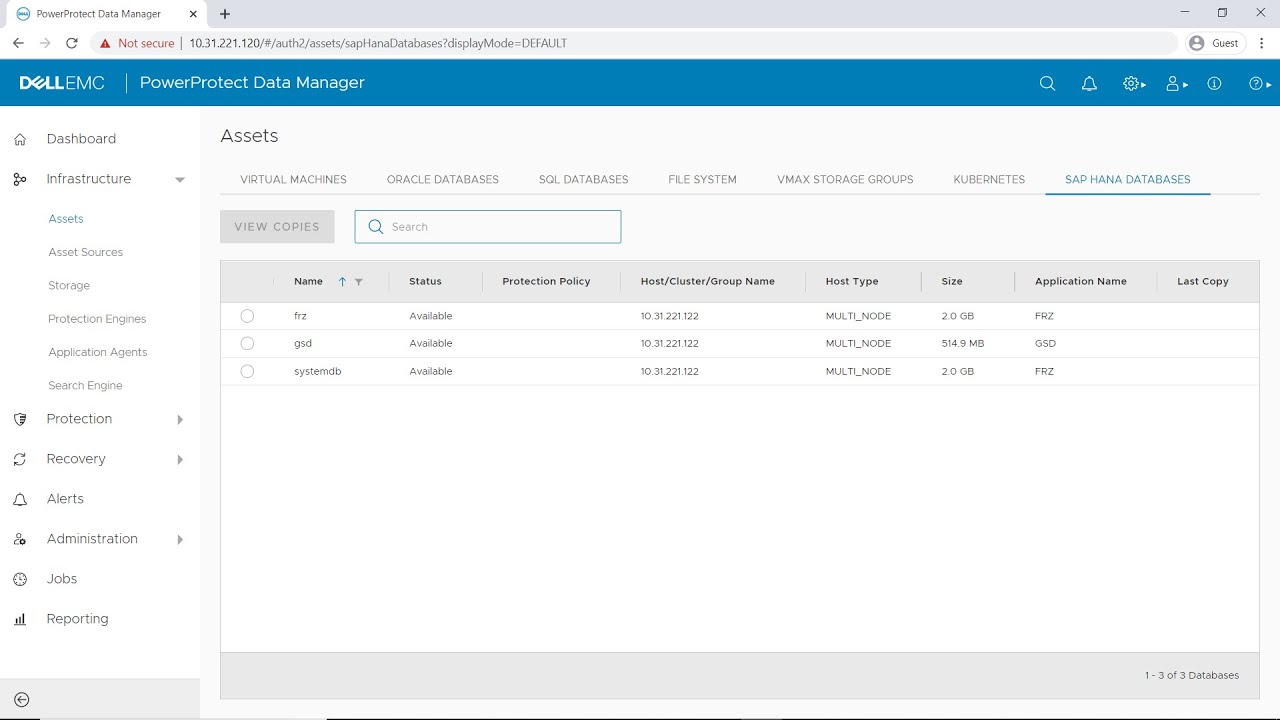
Task: Select the systemdb database radio button
Action: (x=247, y=371)
